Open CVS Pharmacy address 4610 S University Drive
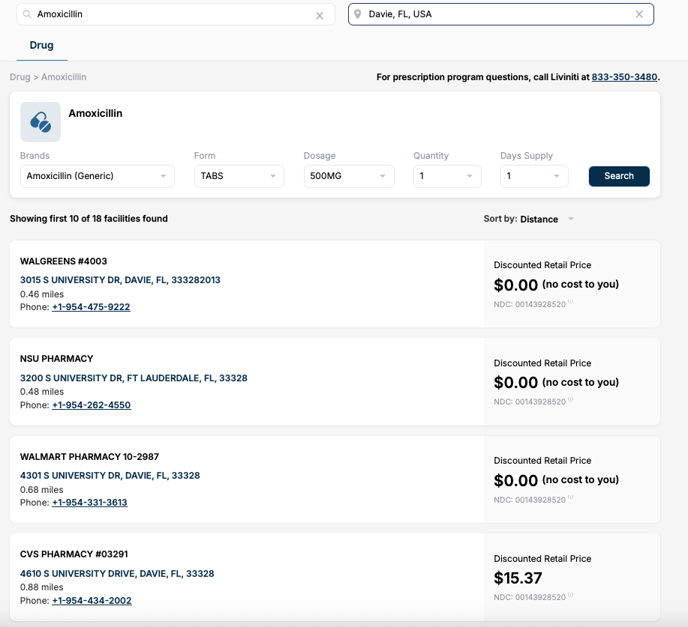688x627 pixels. pyautogui.click(x=117, y=574)
